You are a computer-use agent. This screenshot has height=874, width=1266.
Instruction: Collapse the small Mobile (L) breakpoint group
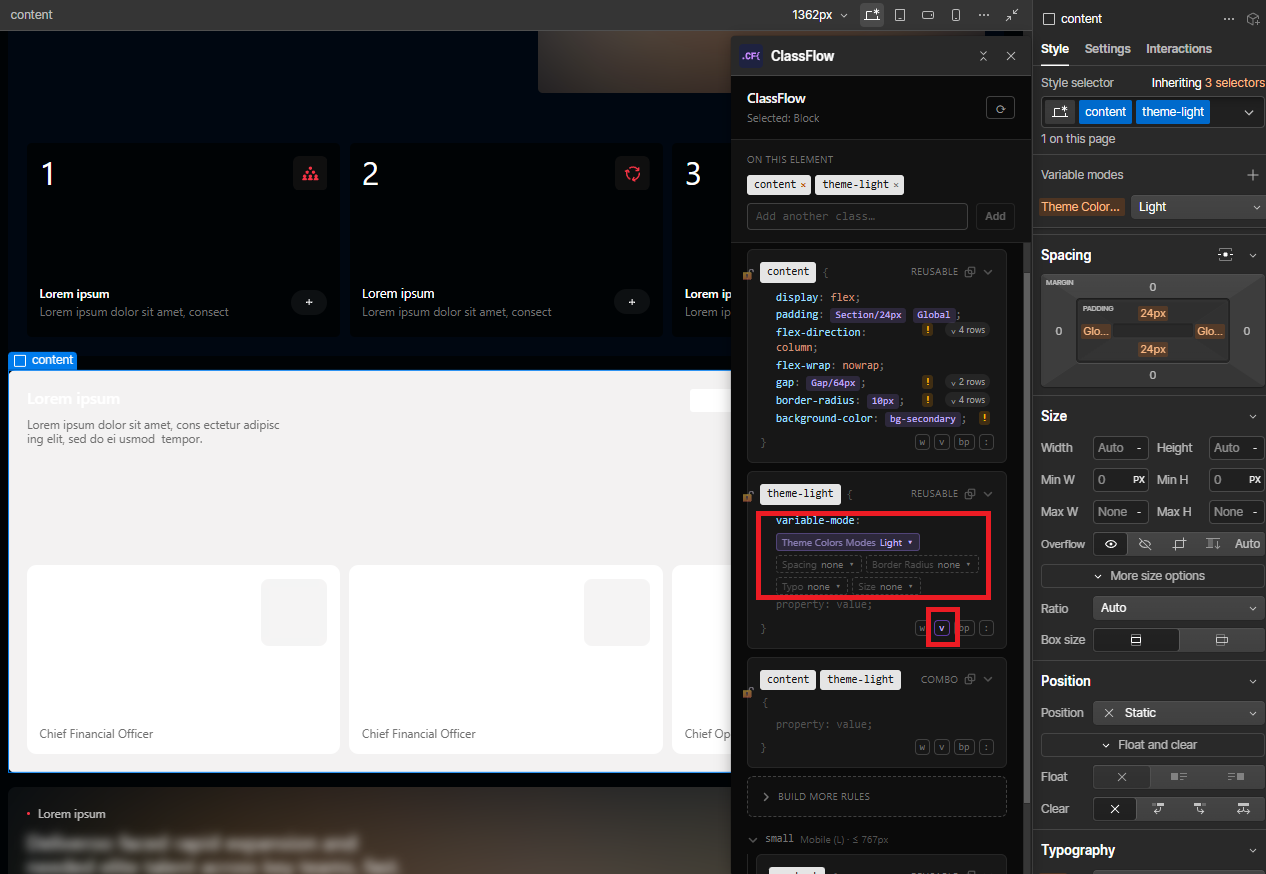click(754, 839)
